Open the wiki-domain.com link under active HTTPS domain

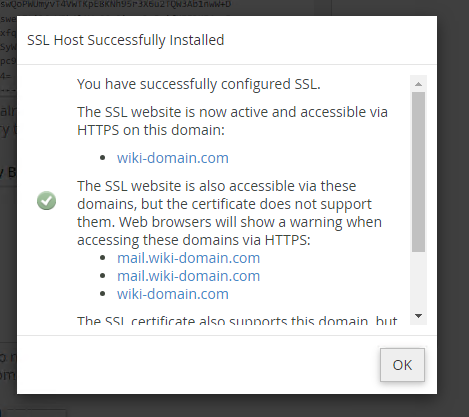173,158
